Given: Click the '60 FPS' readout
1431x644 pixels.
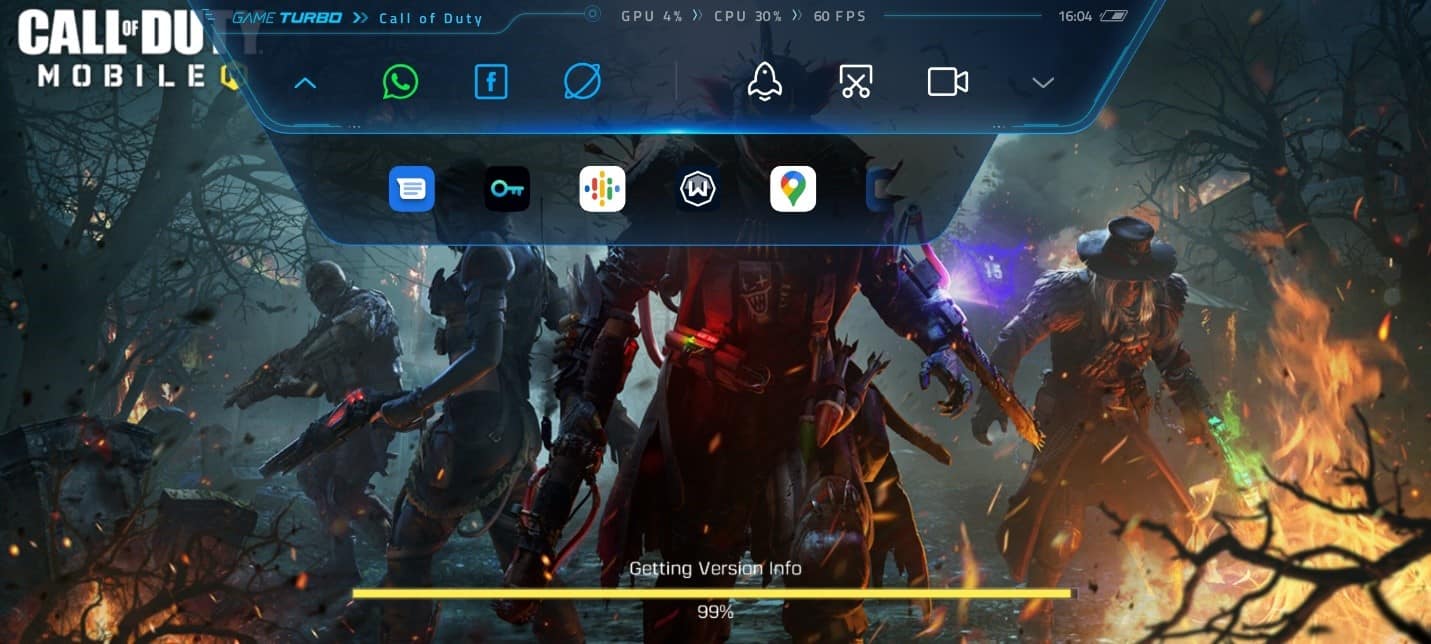Looking at the screenshot, I should coord(840,16).
